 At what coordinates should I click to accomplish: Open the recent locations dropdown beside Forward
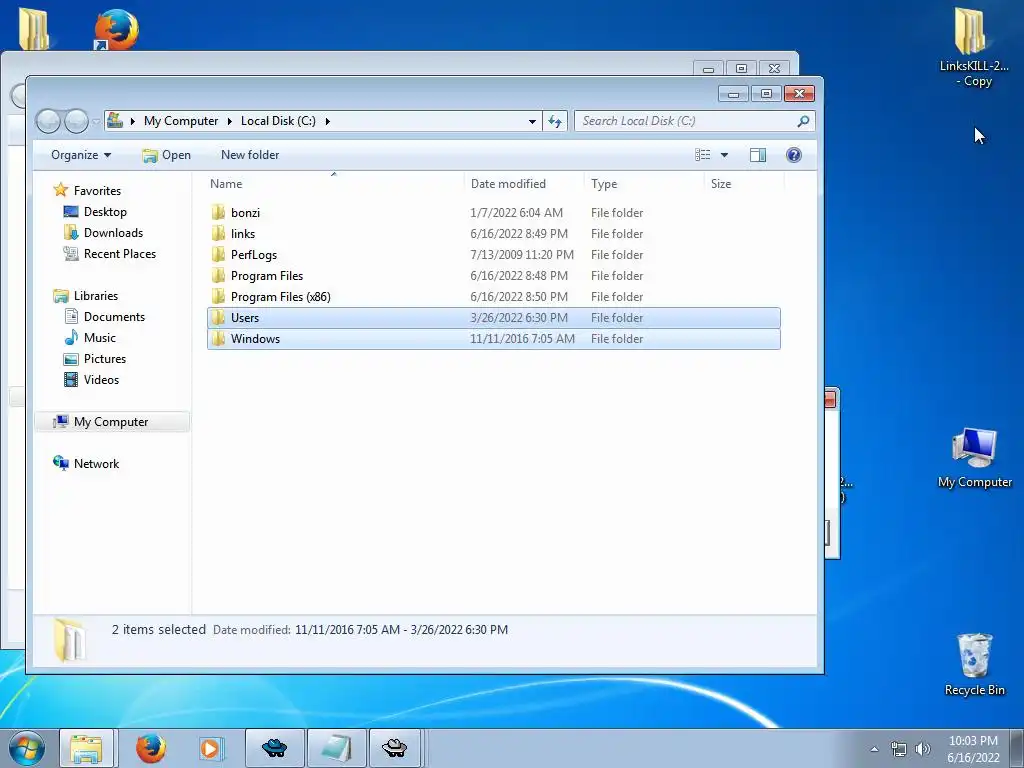click(x=96, y=121)
